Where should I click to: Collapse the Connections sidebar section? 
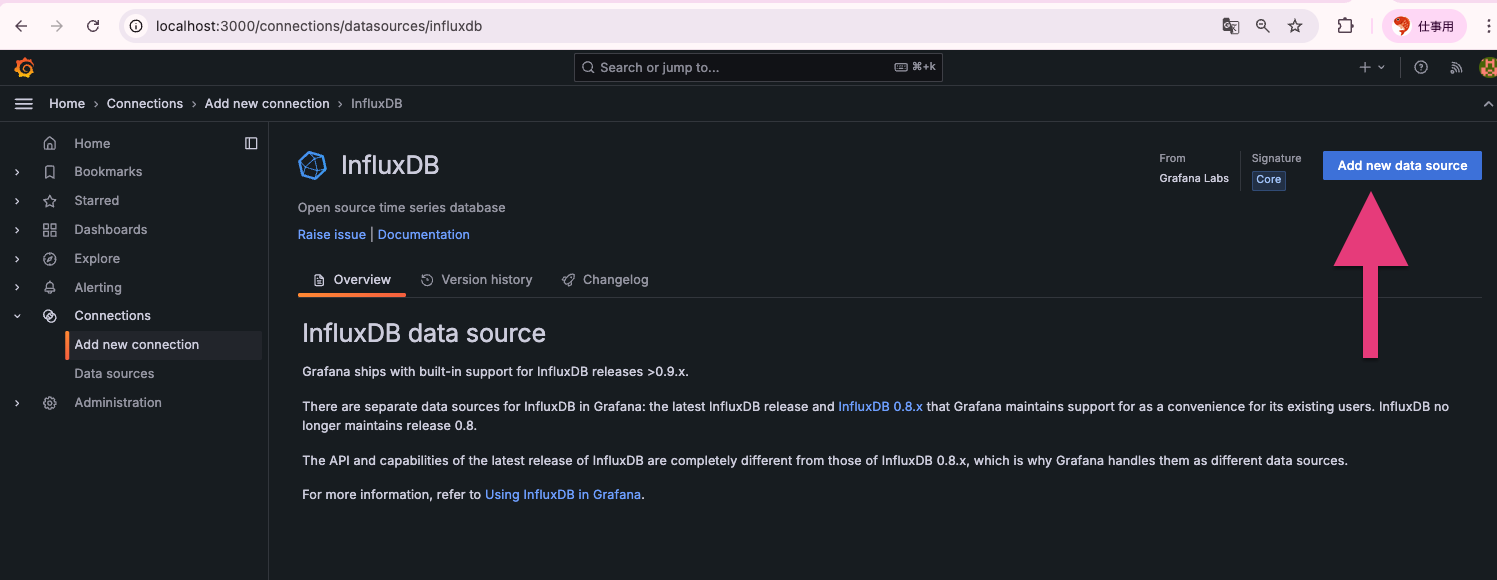(17, 316)
